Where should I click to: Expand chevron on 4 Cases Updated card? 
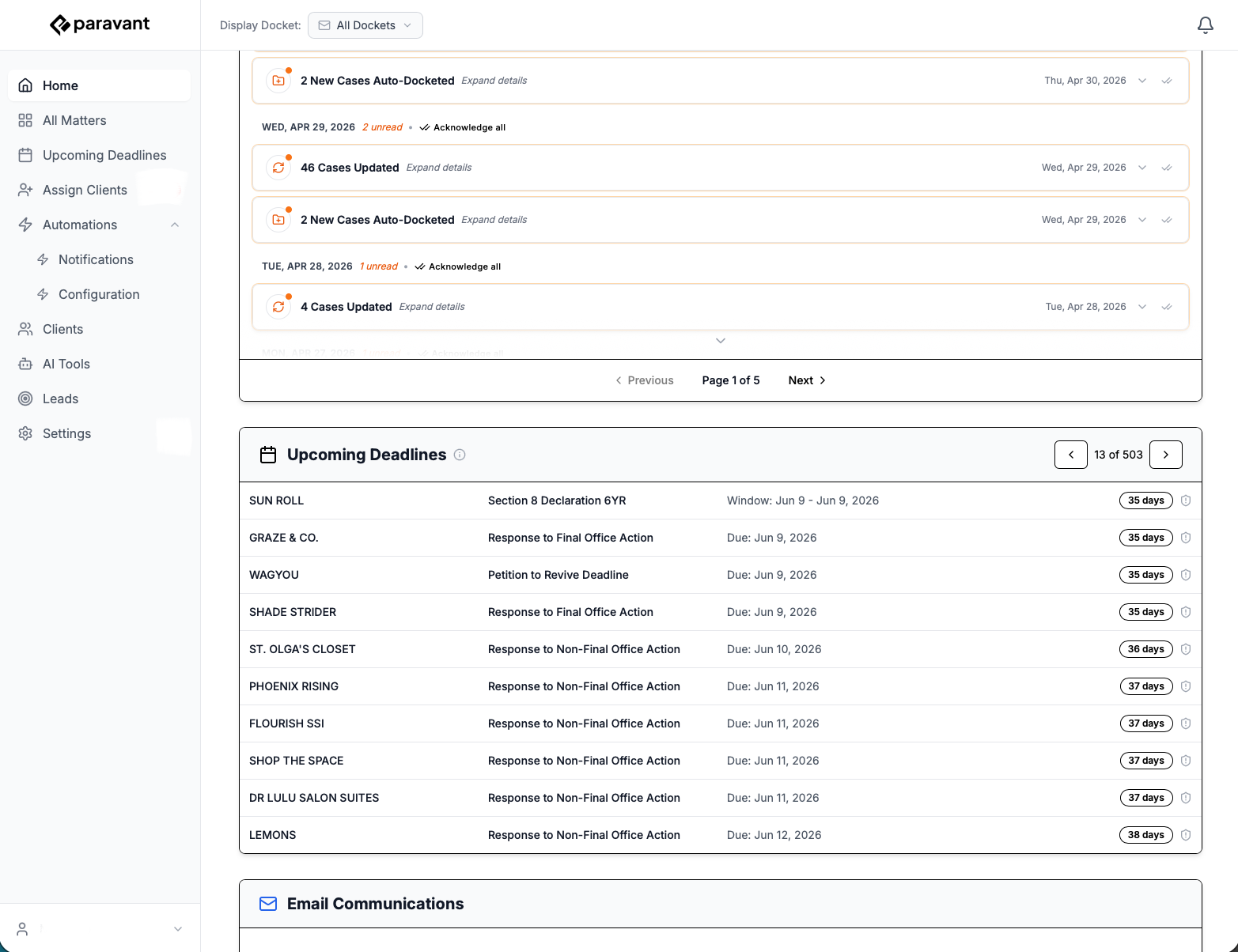[x=1142, y=307]
